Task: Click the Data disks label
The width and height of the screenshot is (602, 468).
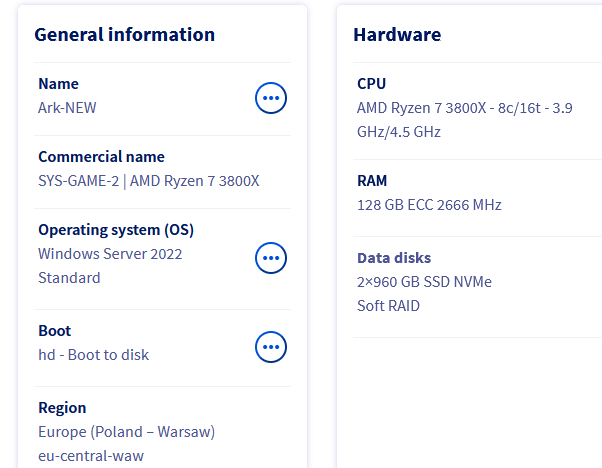Action: [394, 258]
